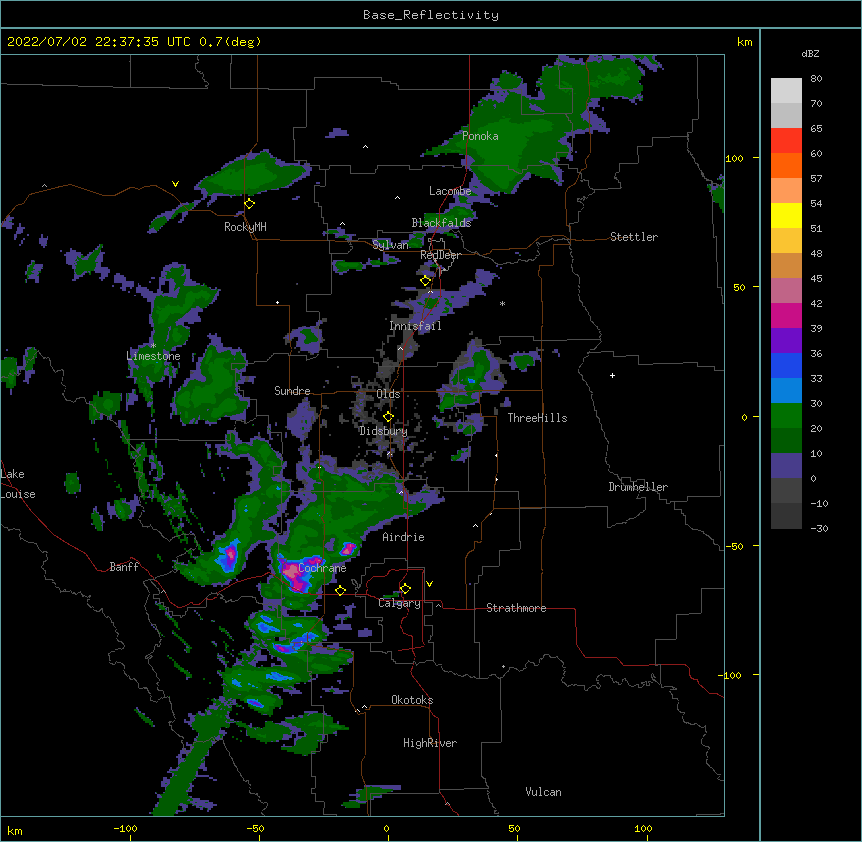
Task: Click the 50 label on the bottom axis
Action: click(x=514, y=828)
